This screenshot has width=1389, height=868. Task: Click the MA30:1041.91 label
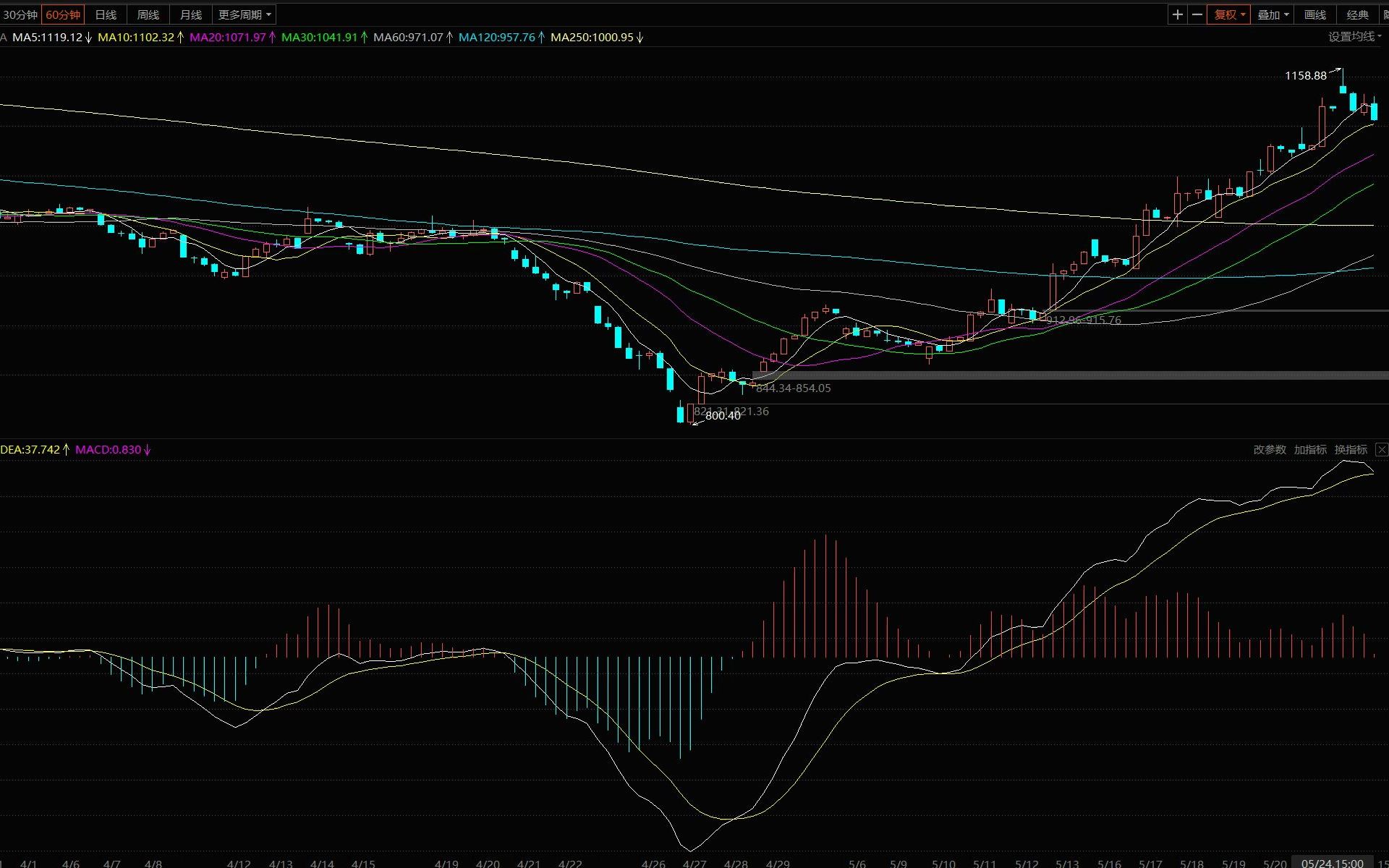click(x=325, y=38)
